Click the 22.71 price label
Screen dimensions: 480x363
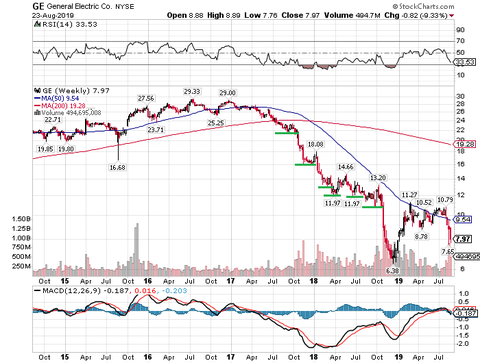53,119
